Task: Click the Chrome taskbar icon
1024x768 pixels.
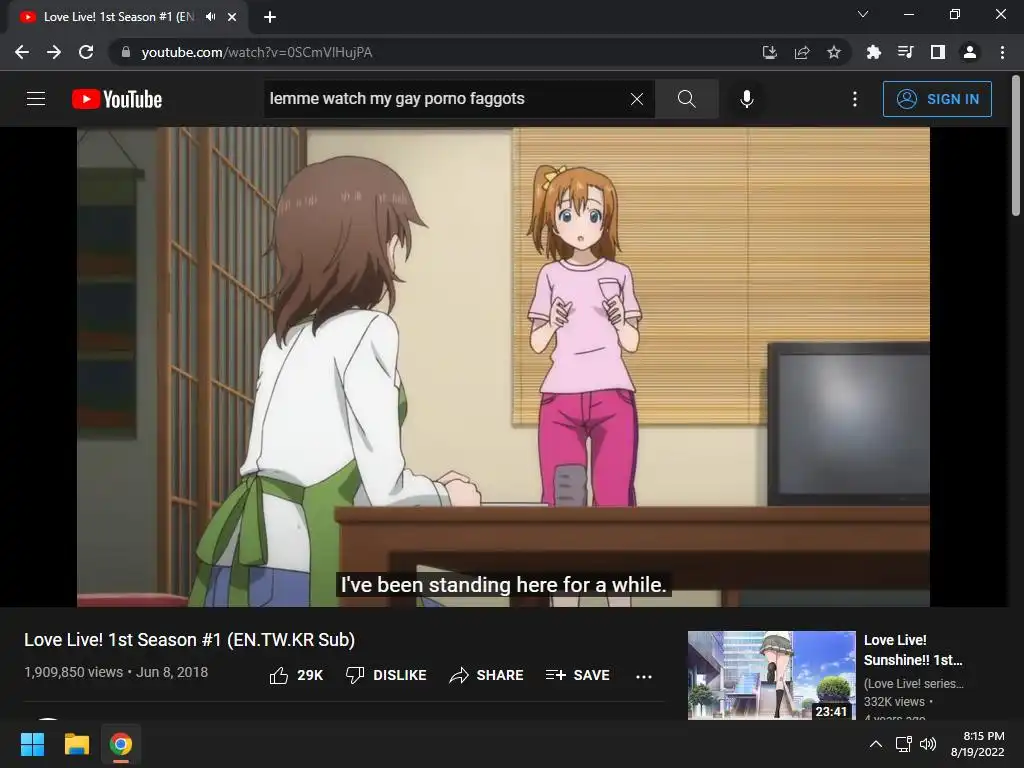Action: (121, 744)
